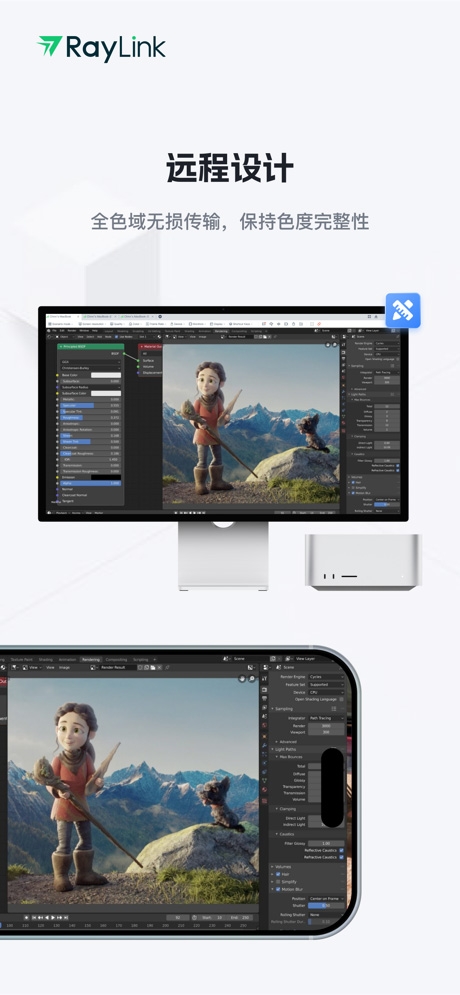Click the End frame field in phone timeline
Screen dimensions: 460x995
(241, 918)
